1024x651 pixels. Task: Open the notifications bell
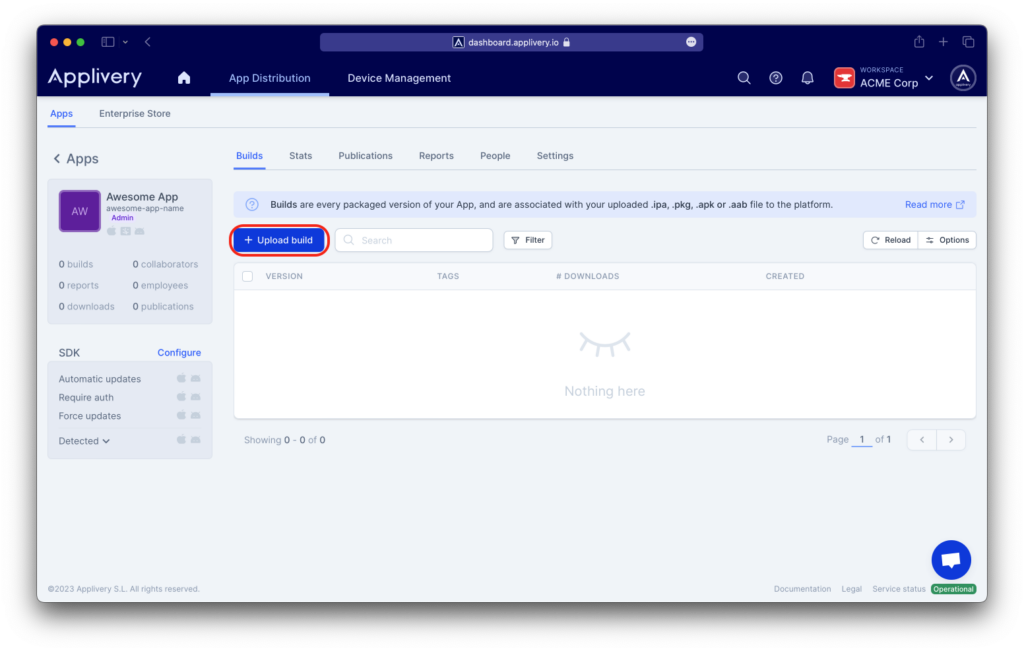(x=807, y=78)
